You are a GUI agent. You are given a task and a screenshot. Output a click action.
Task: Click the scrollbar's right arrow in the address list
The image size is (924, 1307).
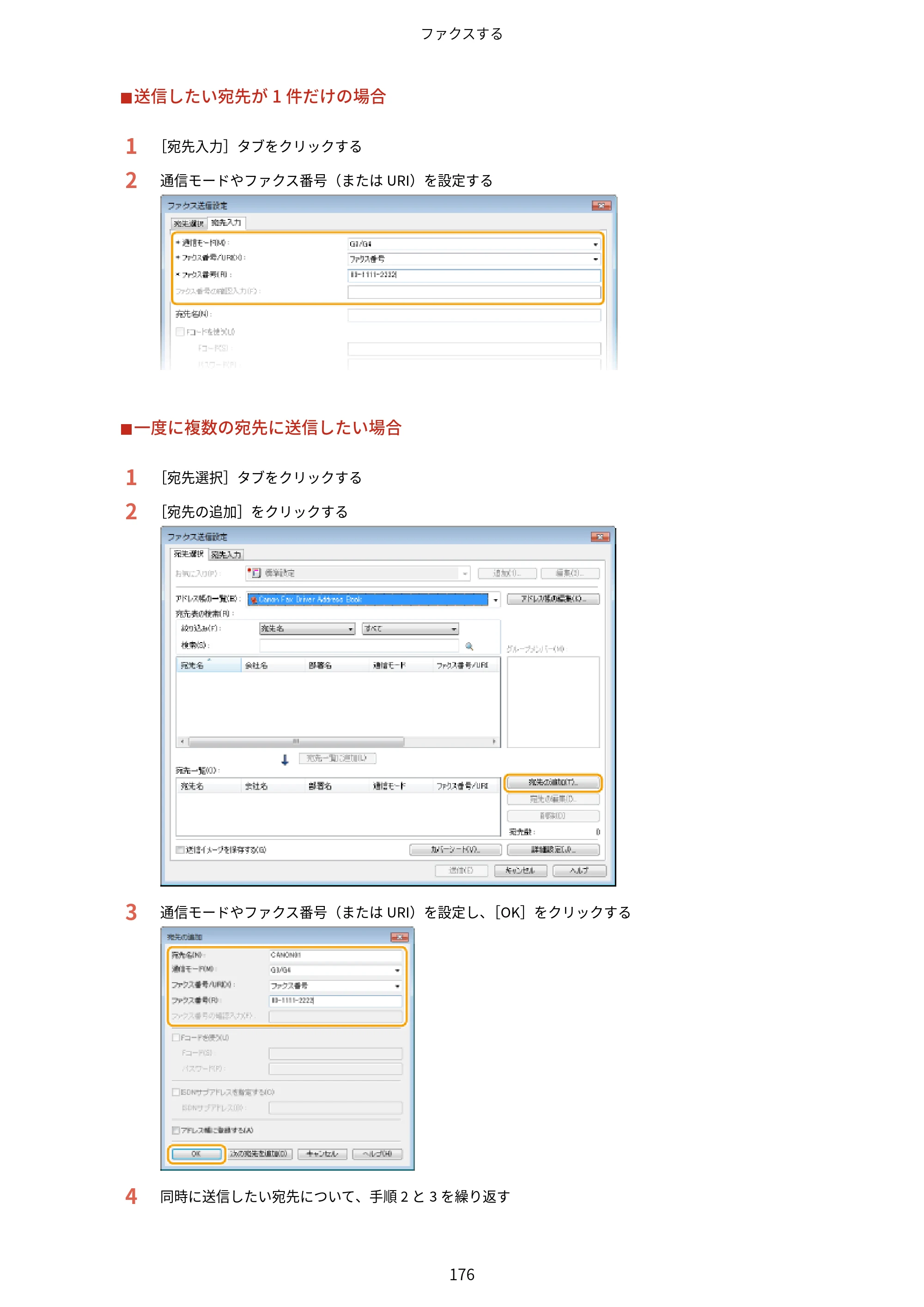[x=493, y=742]
